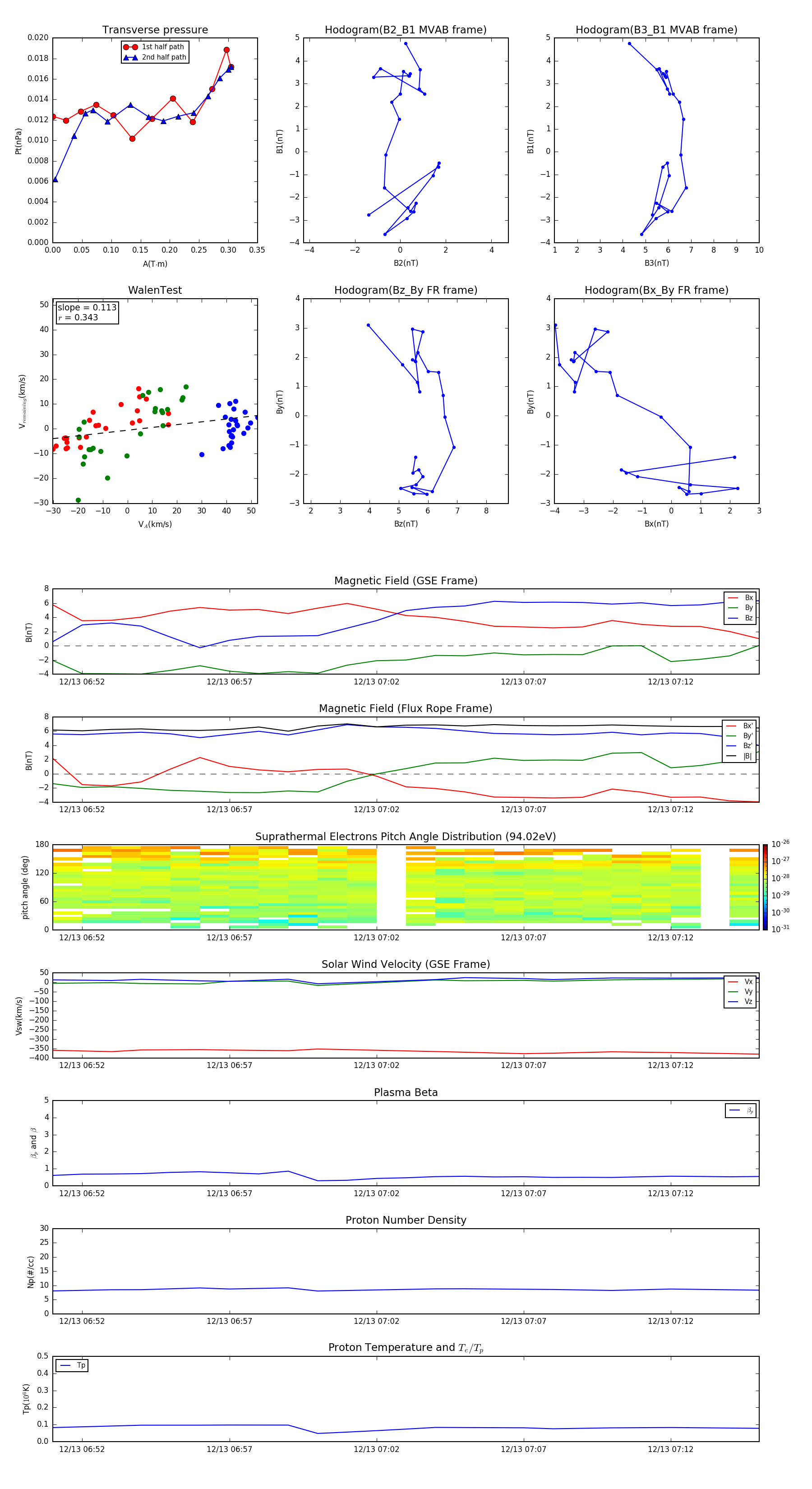Click the "Hodogram(B3_B1 MVAB frame)" title
Screen dimensions: 812x1489
coord(656,30)
